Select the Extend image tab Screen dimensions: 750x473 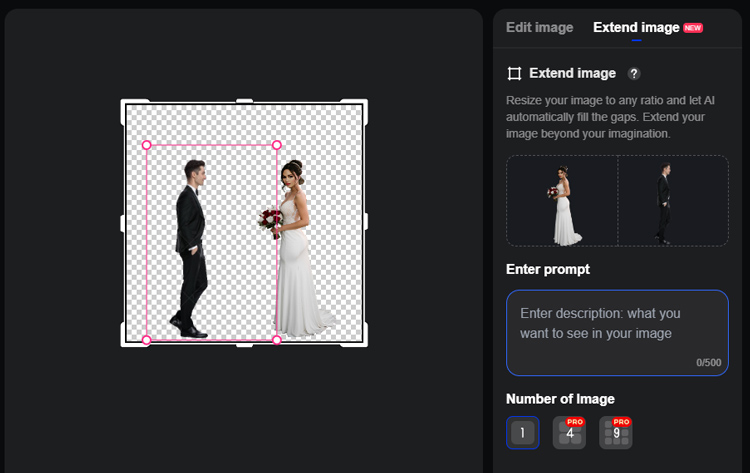(636, 28)
